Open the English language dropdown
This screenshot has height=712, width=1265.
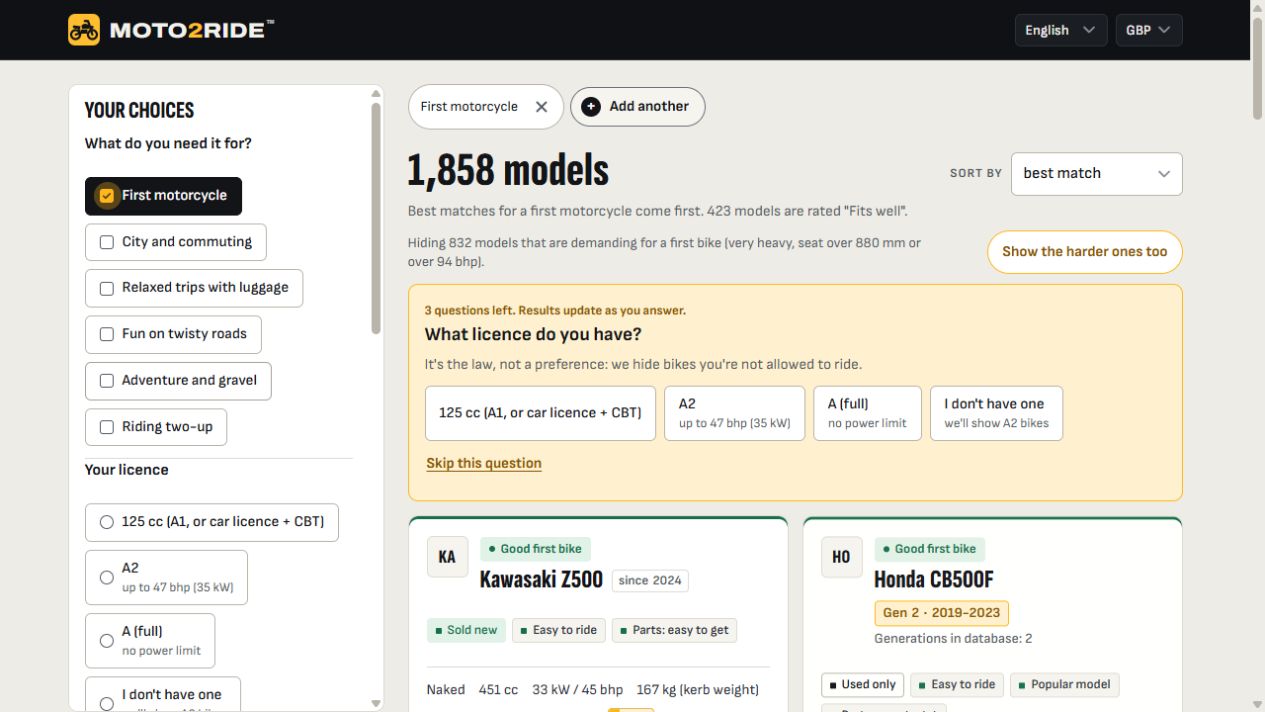[x=1061, y=30]
